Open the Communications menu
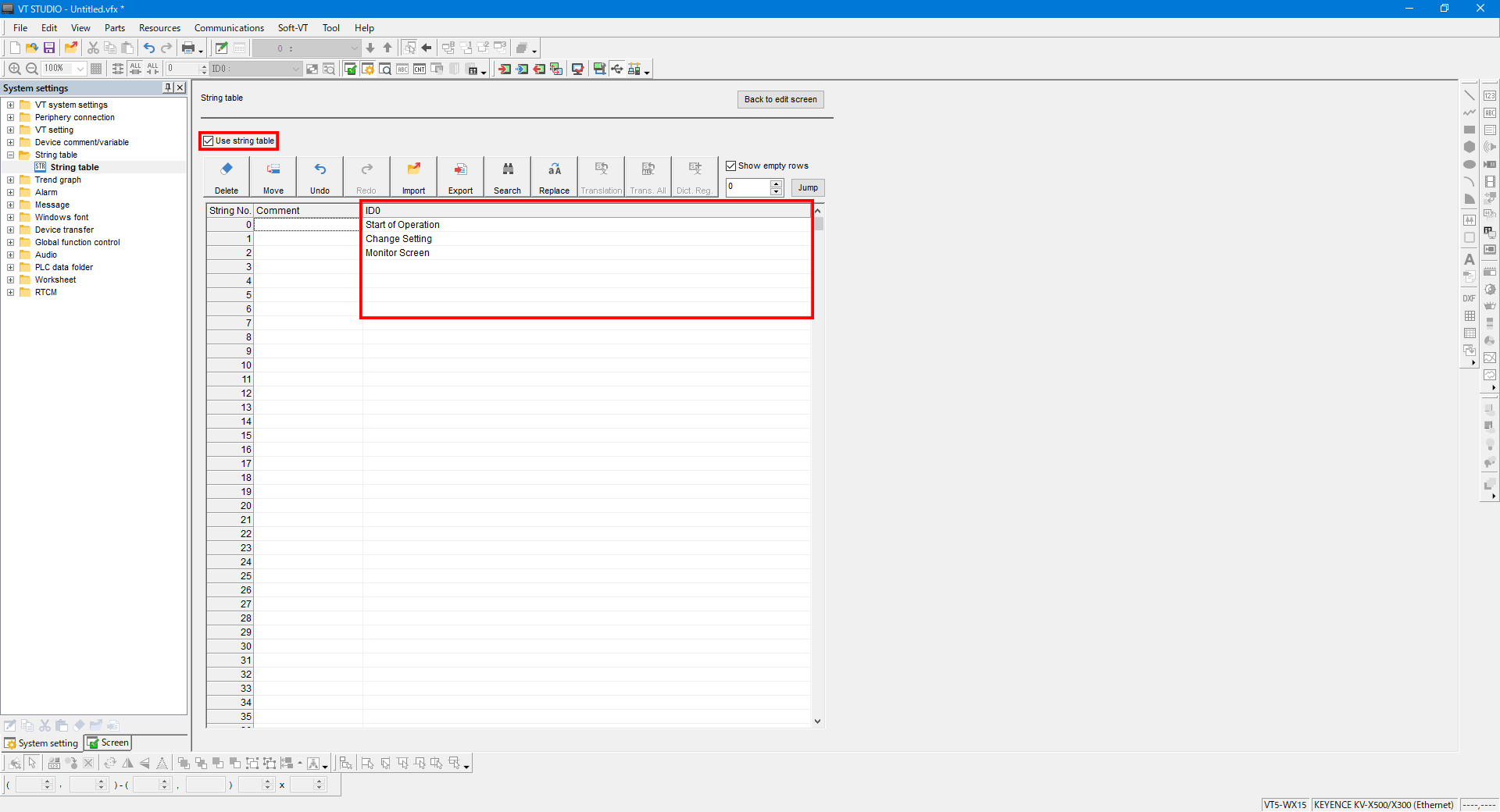The width and height of the screenshot is (1500, 812). [x=229, y=28]
